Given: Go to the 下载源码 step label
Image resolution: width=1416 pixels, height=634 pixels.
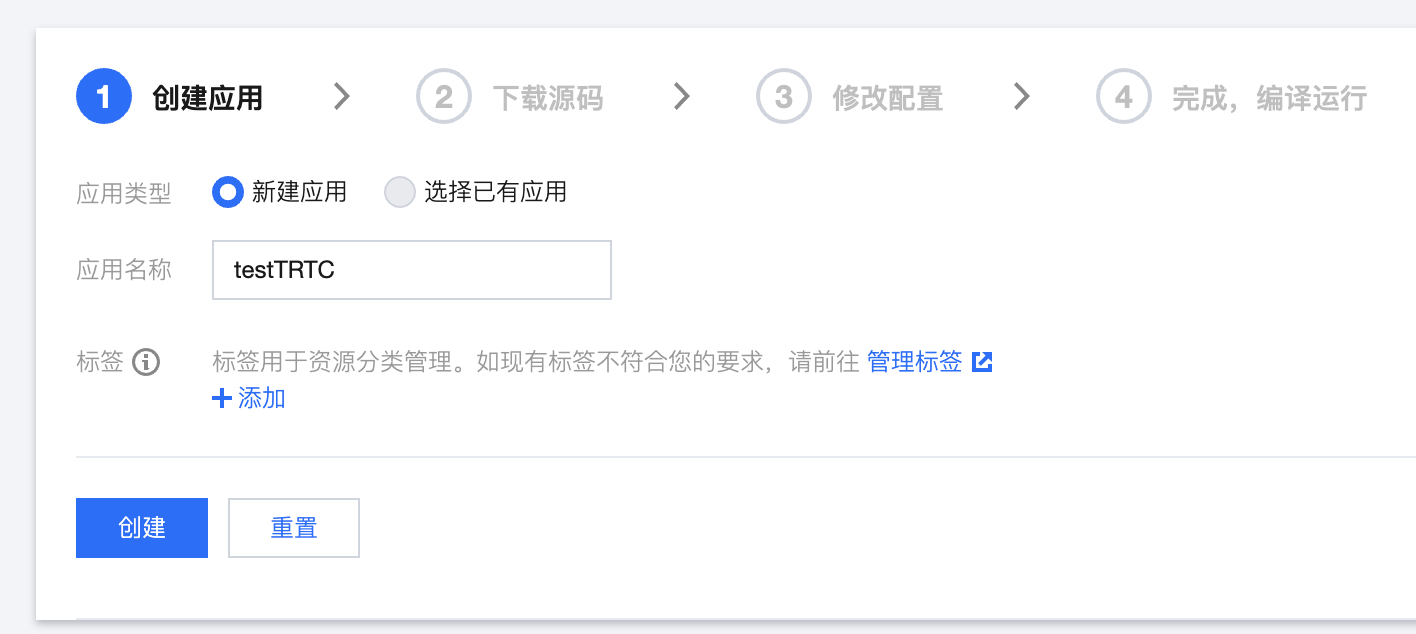Looking at the screenshot, I should tap(548, 98).
